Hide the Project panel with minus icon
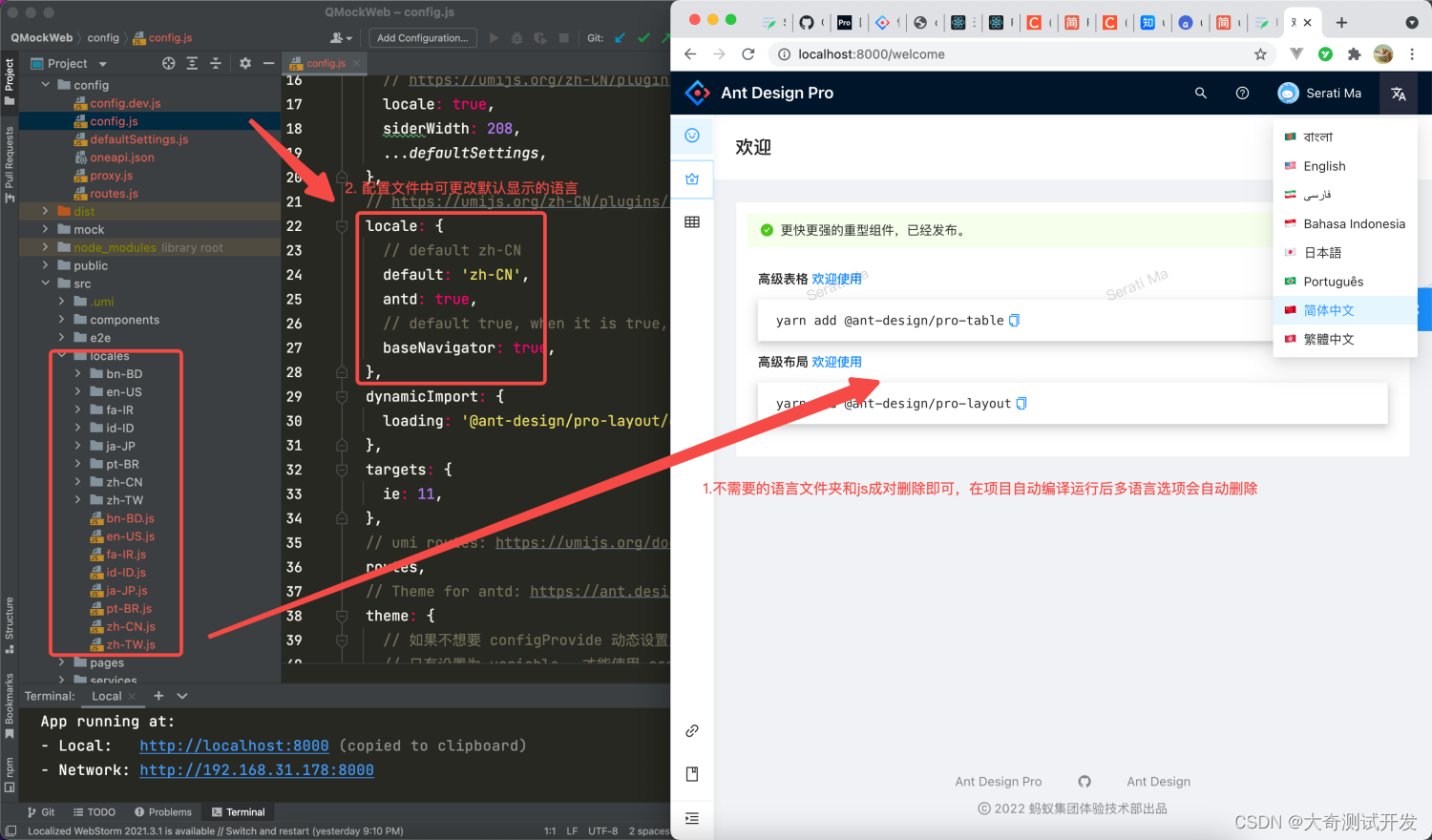This screenshot has width=1432, height=840. click(x=268, y=63)
